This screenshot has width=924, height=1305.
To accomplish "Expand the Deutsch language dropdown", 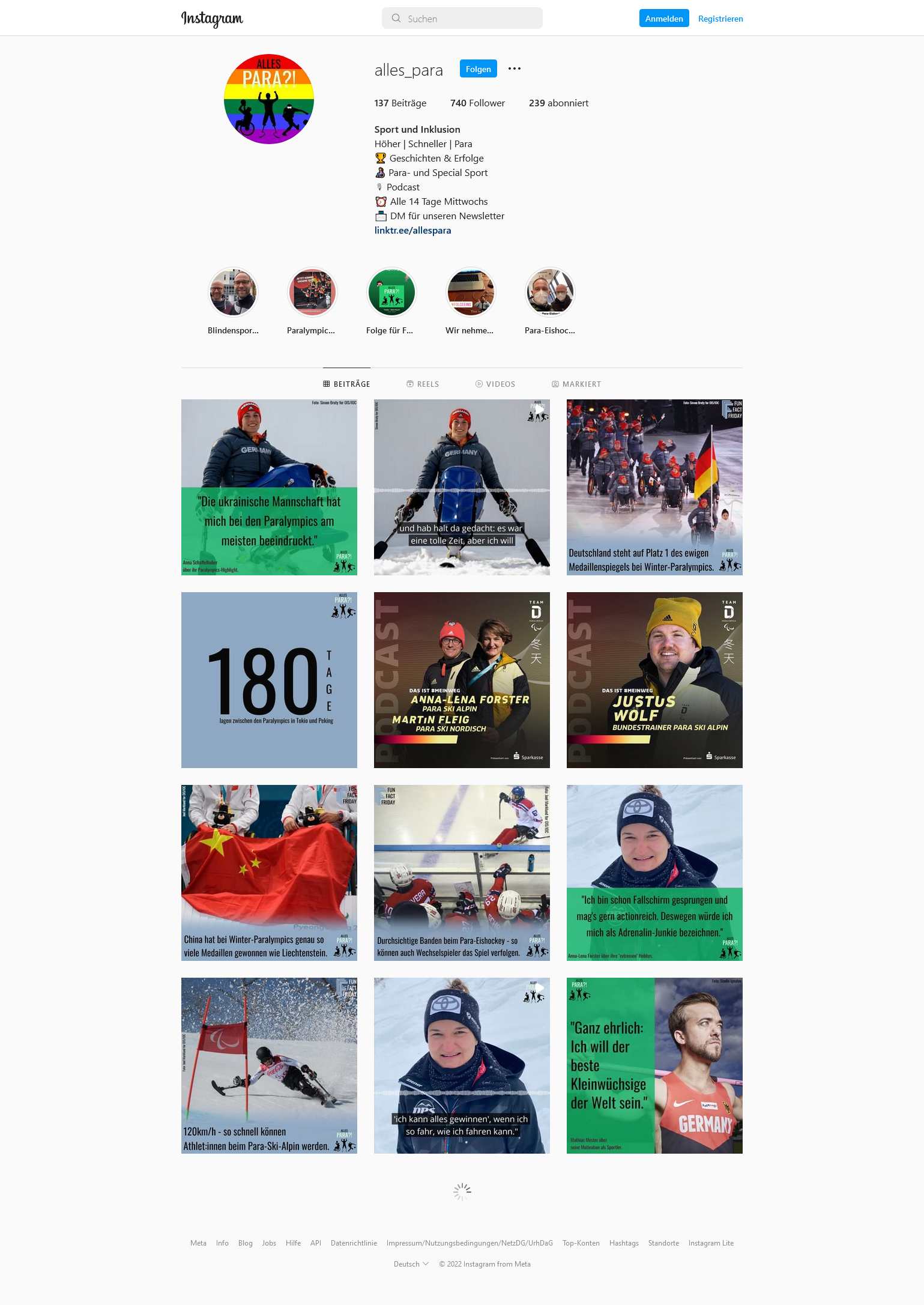I will (x=411, y=1264).
